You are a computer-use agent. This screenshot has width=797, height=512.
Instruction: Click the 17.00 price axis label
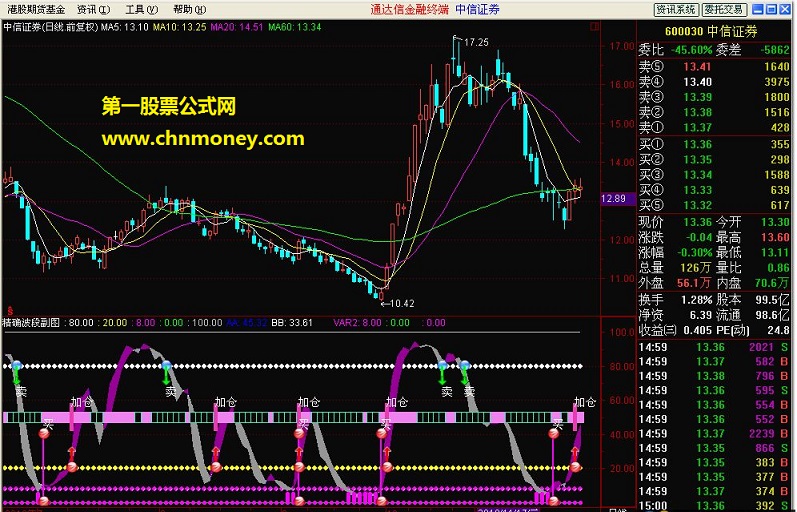point(622,46)
